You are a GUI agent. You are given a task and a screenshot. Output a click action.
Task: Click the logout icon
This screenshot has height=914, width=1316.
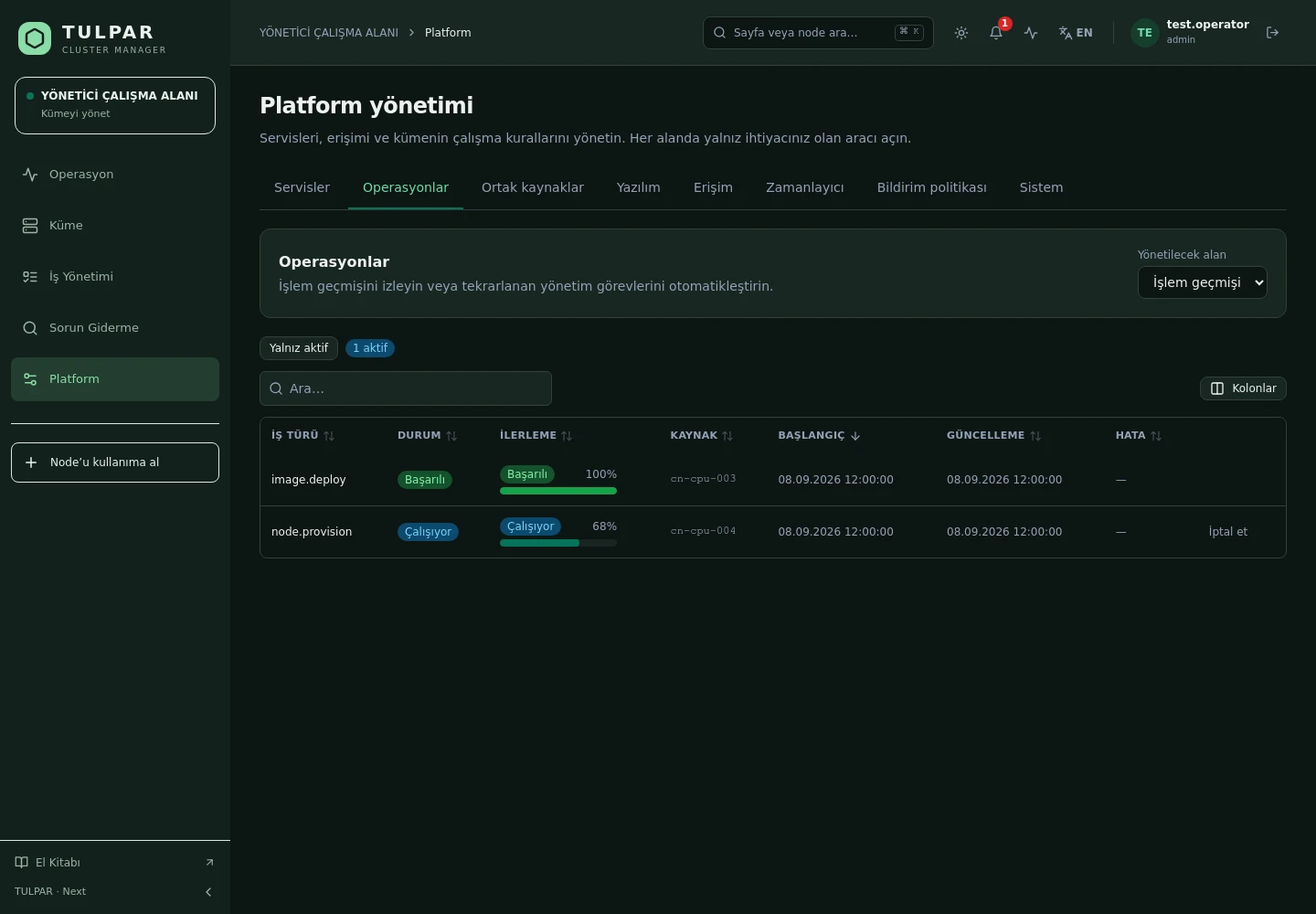[1272, 33]
